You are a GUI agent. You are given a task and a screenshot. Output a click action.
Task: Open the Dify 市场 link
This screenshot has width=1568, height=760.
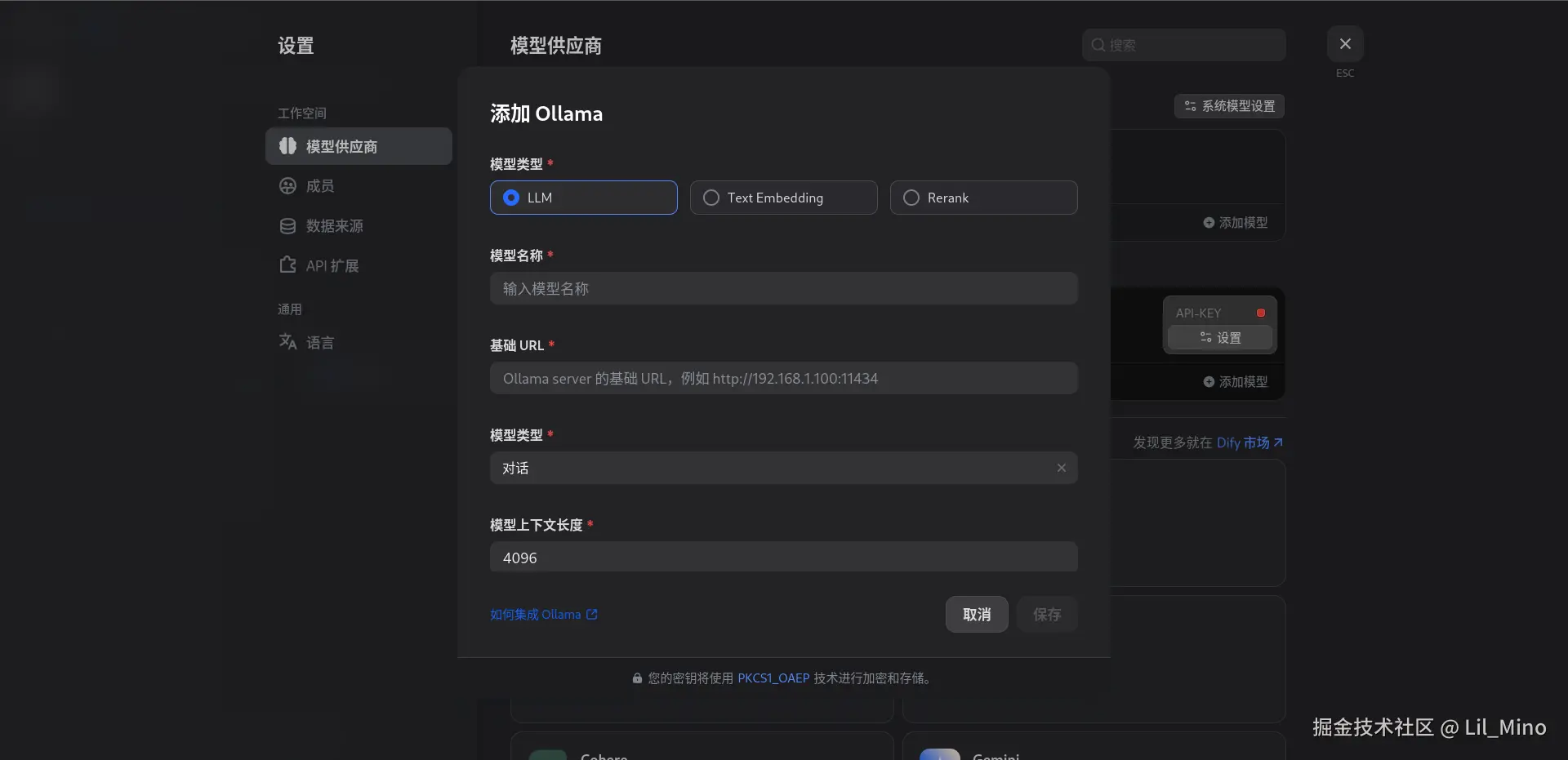(1249, 442)
